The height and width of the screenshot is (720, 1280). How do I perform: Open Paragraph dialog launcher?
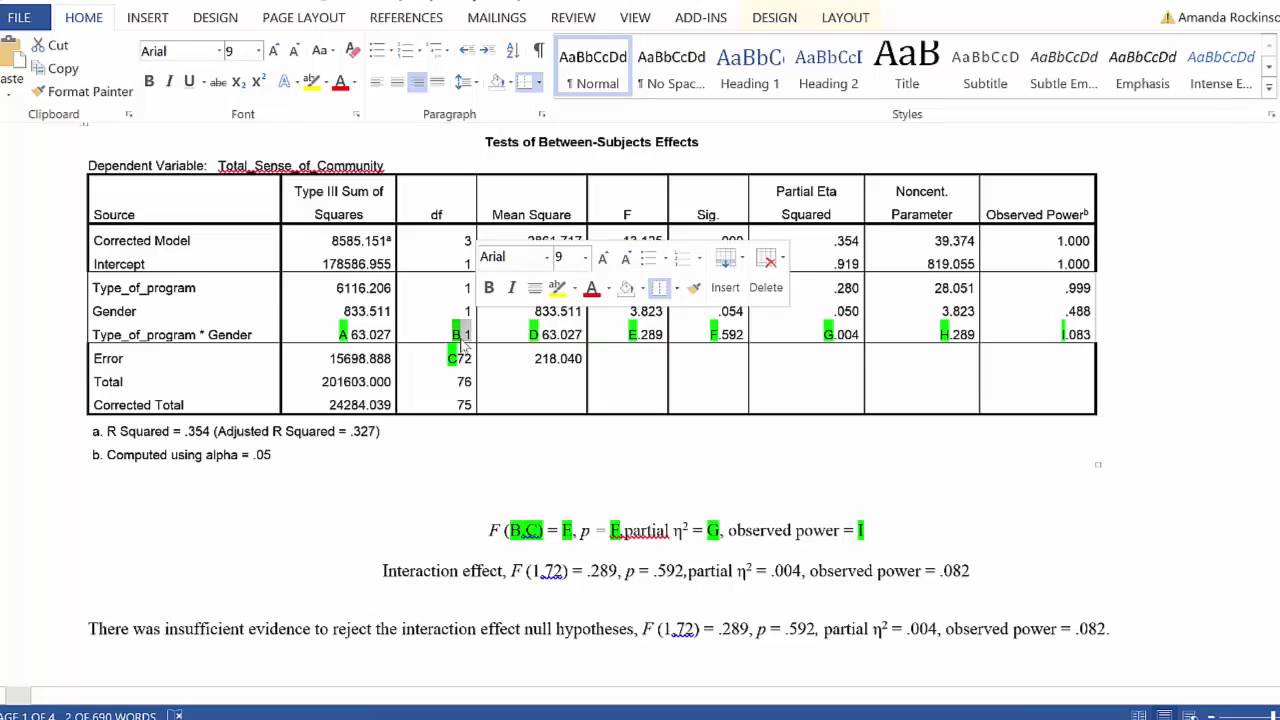(542, 115)
